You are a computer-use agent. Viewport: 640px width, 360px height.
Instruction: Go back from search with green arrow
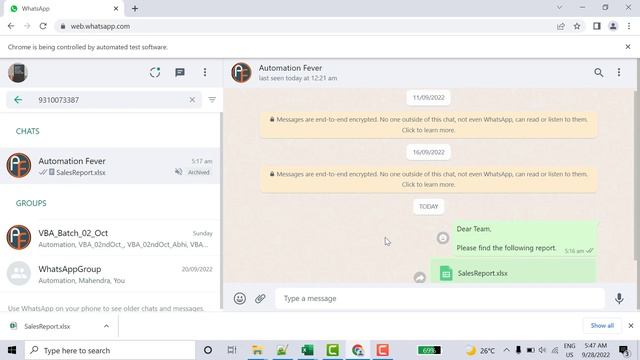click(x=18, y=100)
